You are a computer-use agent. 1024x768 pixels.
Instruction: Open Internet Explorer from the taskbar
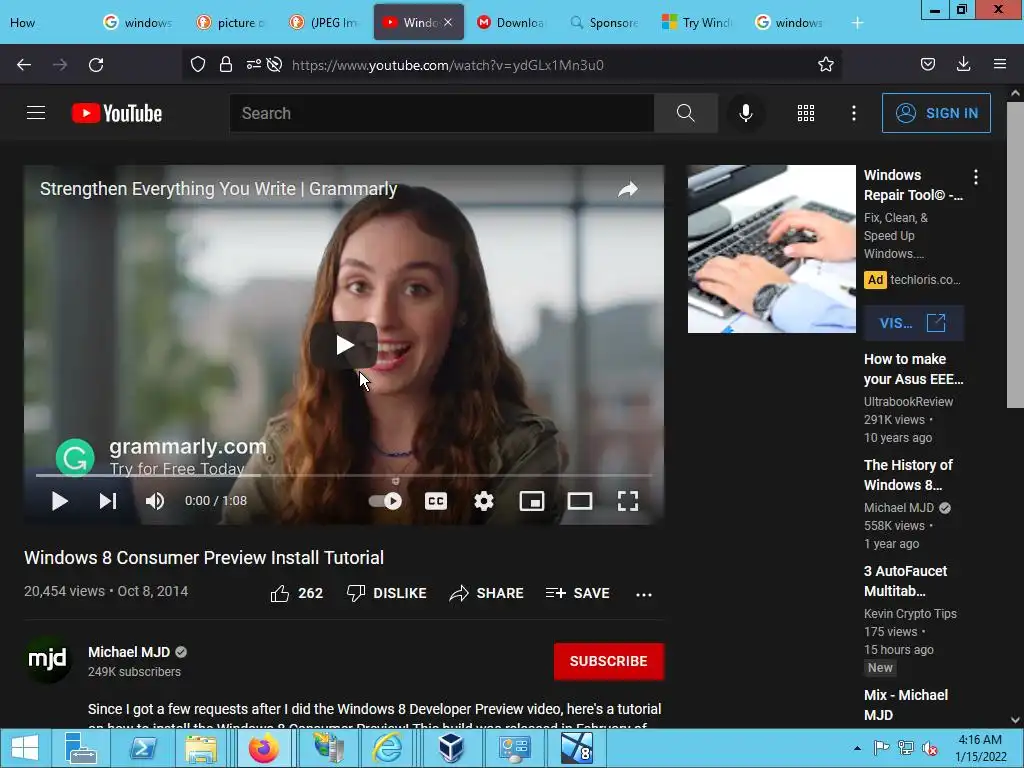point(387,748)
